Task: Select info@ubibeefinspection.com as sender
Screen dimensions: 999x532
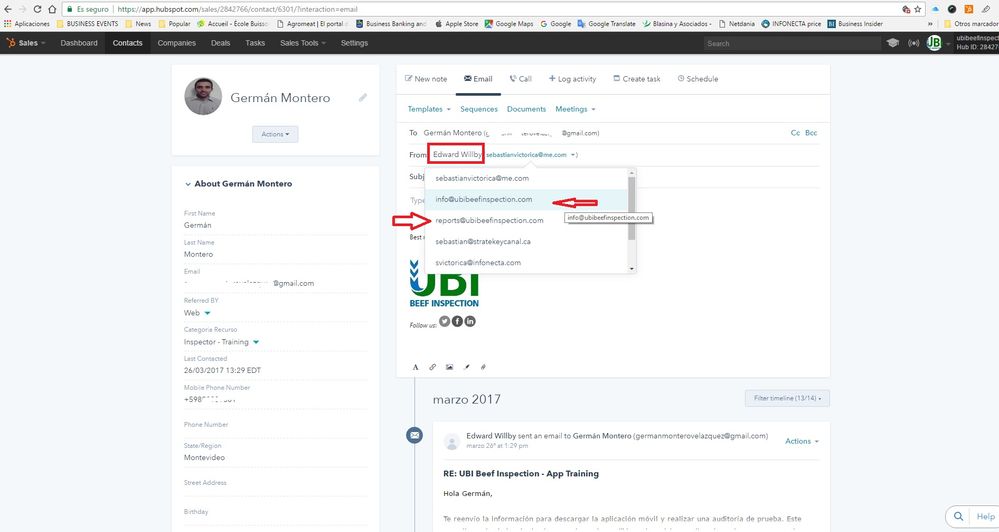Action: [x=526, y=199]
